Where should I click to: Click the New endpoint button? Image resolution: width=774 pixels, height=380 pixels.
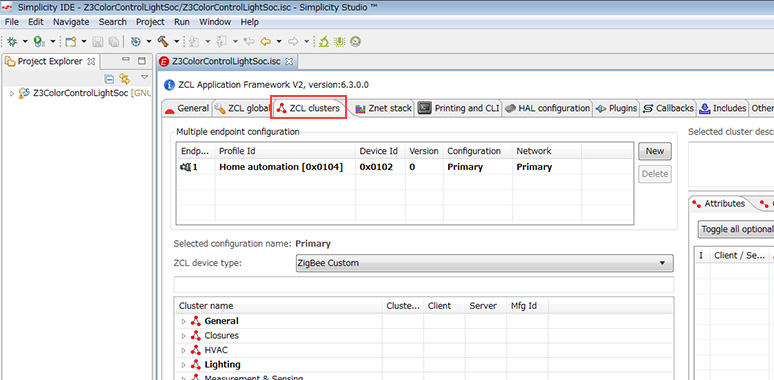click(x=655, y=151)
